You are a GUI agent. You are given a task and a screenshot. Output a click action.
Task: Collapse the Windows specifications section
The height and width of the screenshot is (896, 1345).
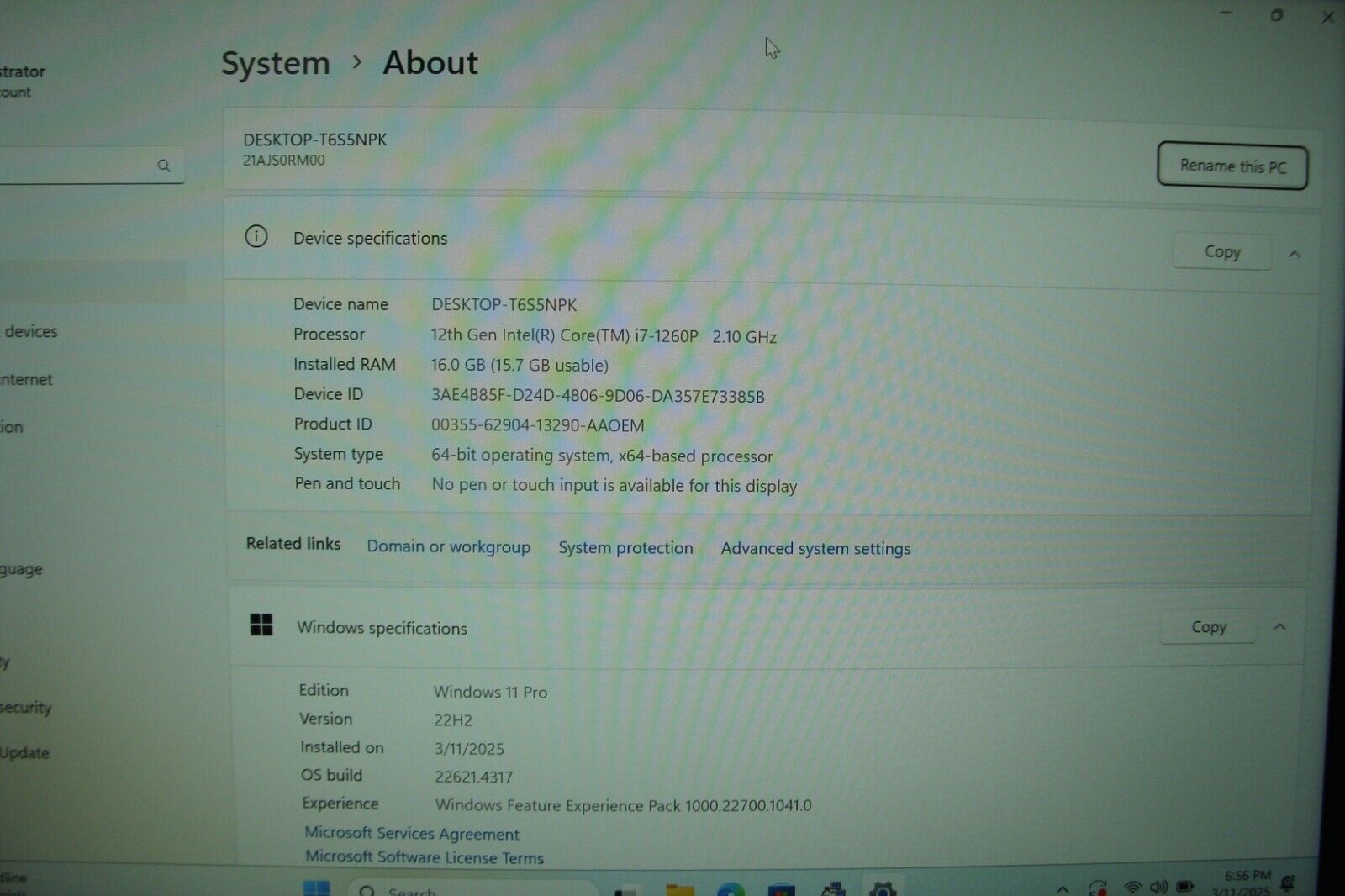click(1279, 626)
